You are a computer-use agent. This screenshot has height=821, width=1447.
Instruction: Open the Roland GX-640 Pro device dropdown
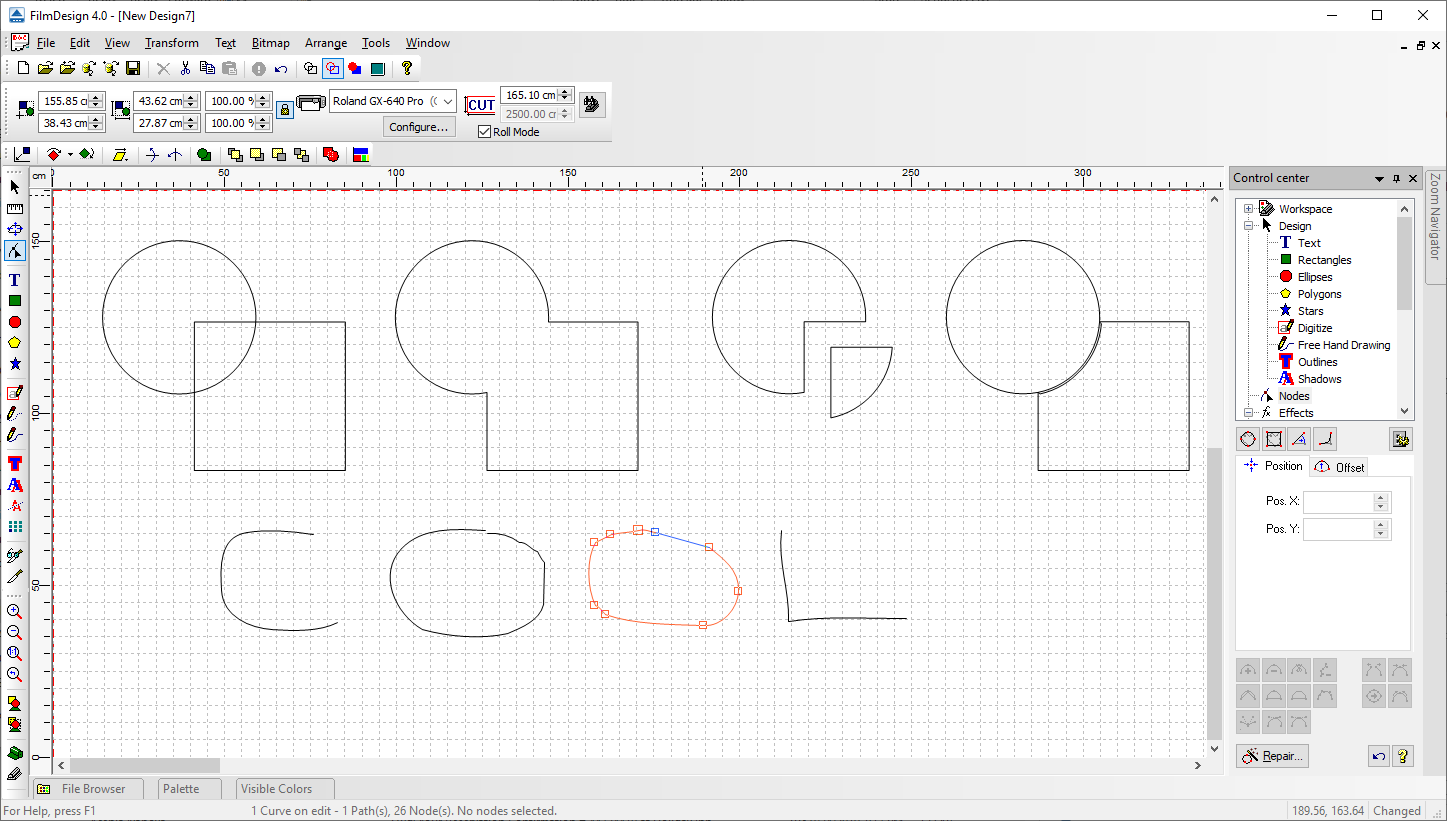point(446,101)
